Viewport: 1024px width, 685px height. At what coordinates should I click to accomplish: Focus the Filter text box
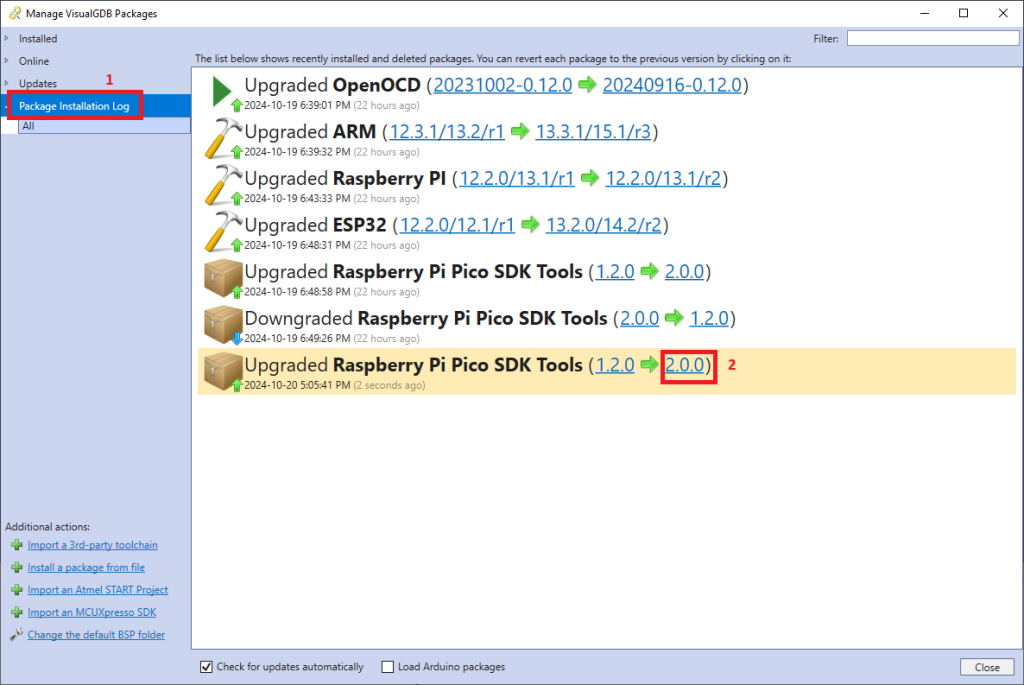click(933, 39)
